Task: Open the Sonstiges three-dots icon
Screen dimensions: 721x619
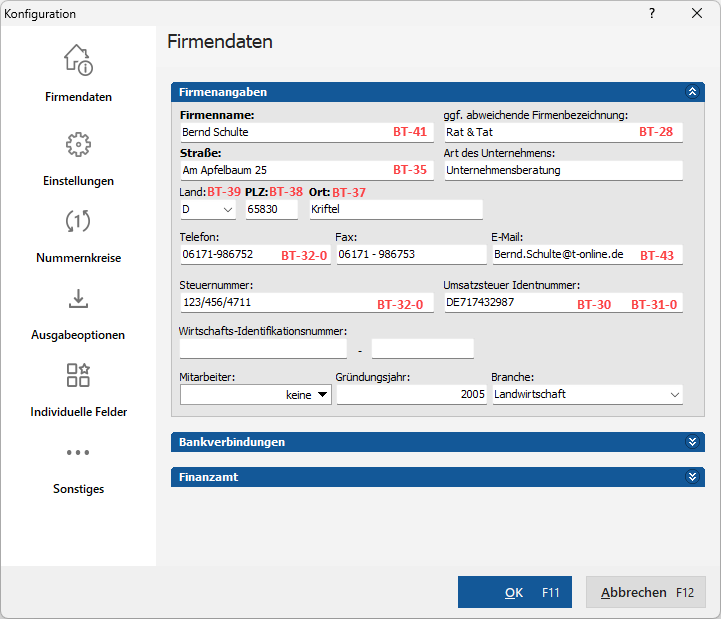Action: (78, 453)
